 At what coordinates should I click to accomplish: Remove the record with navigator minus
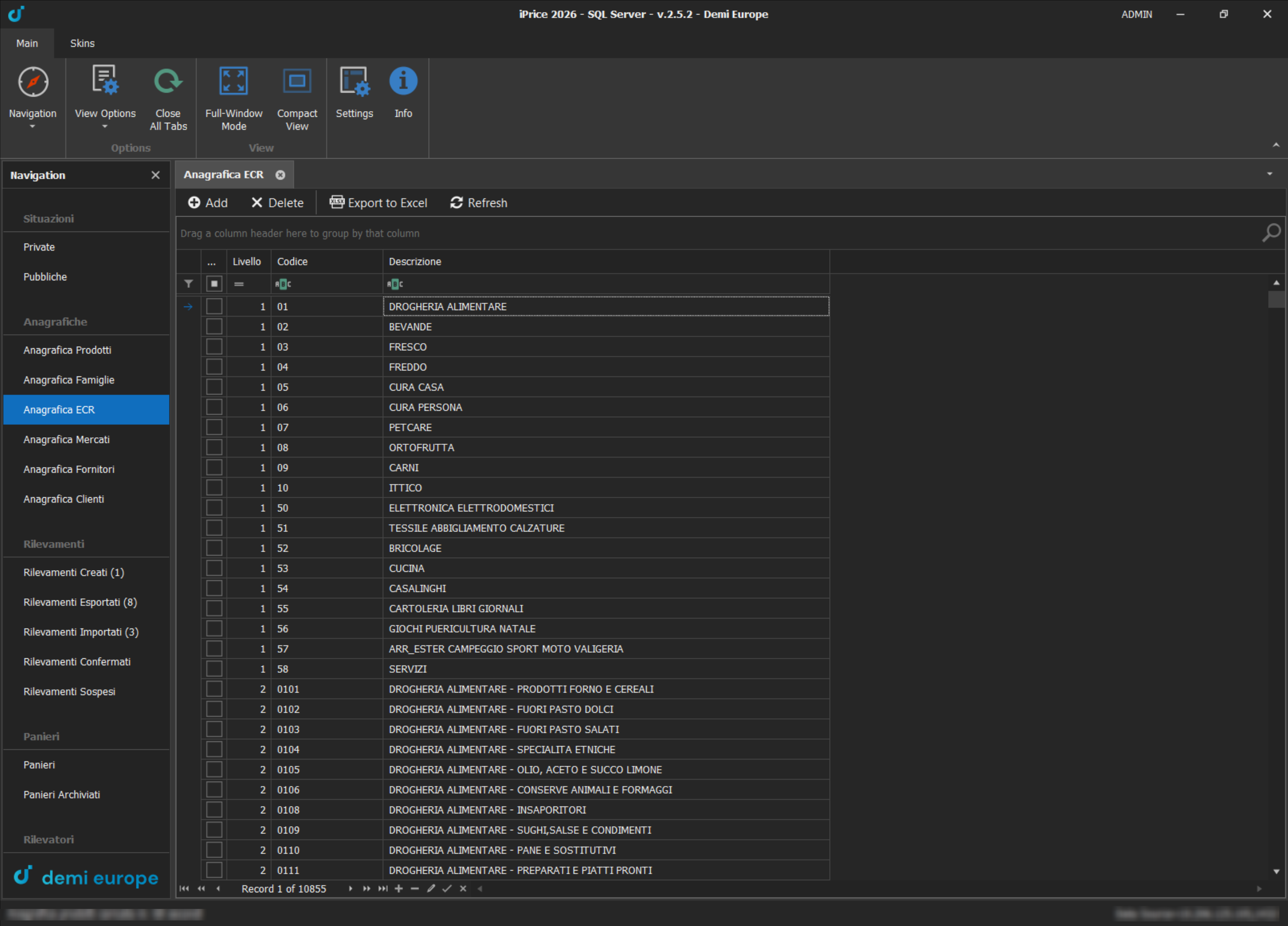(x=415, y=888)
